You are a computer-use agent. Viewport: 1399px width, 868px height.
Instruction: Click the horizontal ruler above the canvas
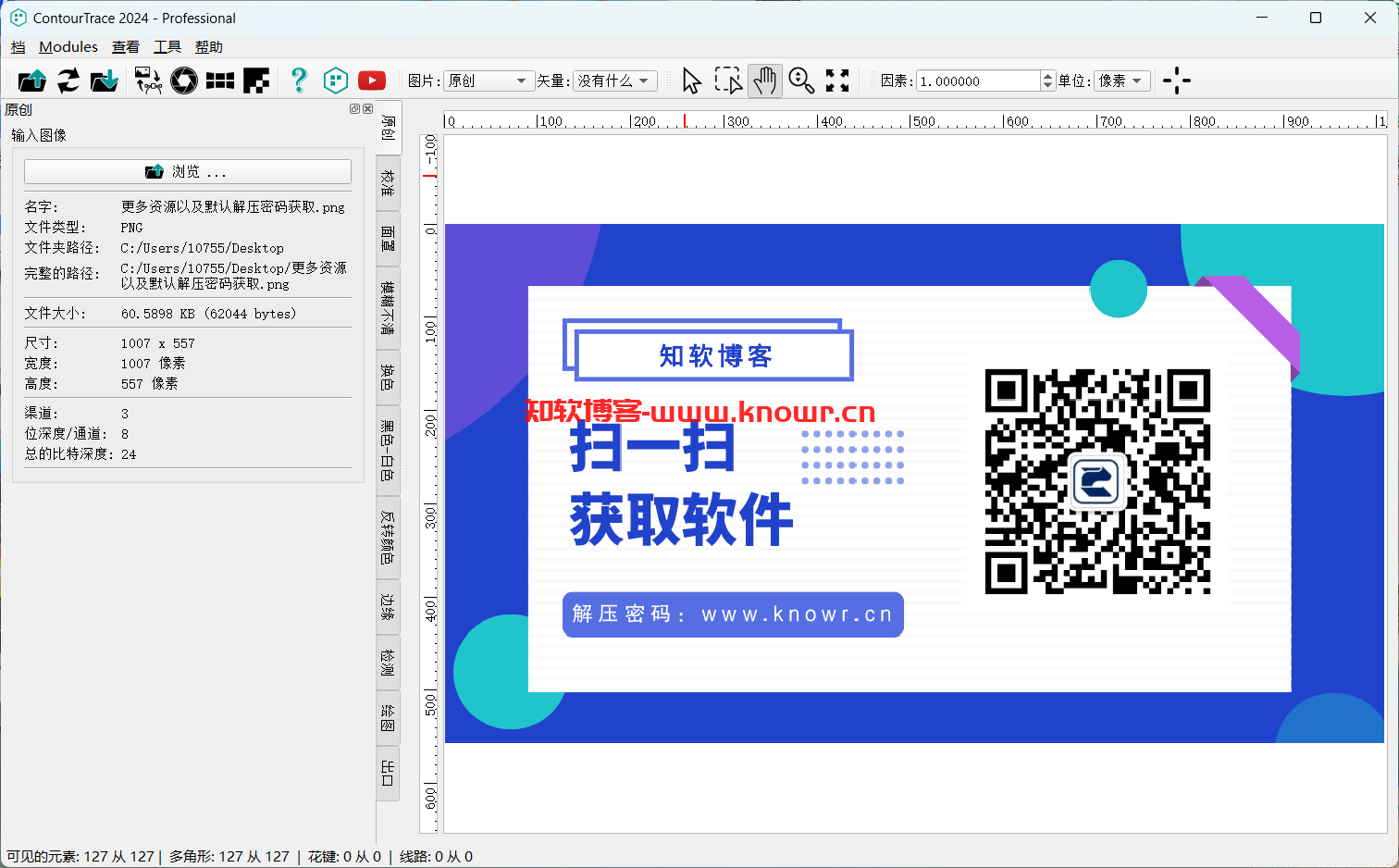[915, 120]
